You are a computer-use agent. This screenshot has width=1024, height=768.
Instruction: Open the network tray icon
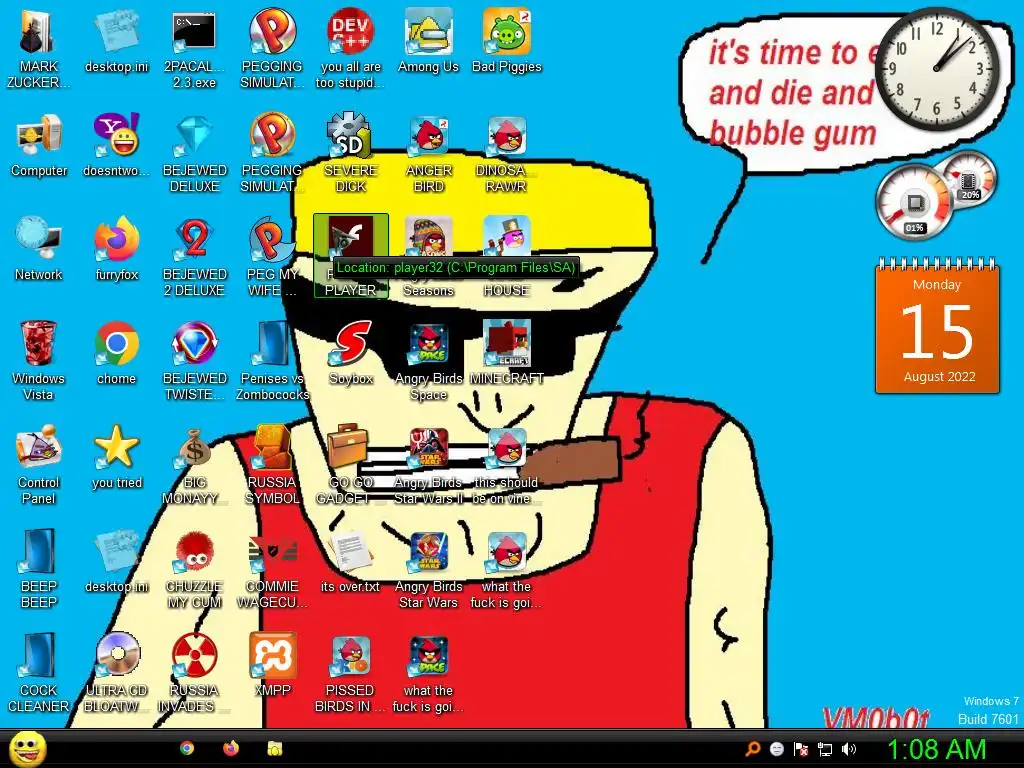[825, 748]
